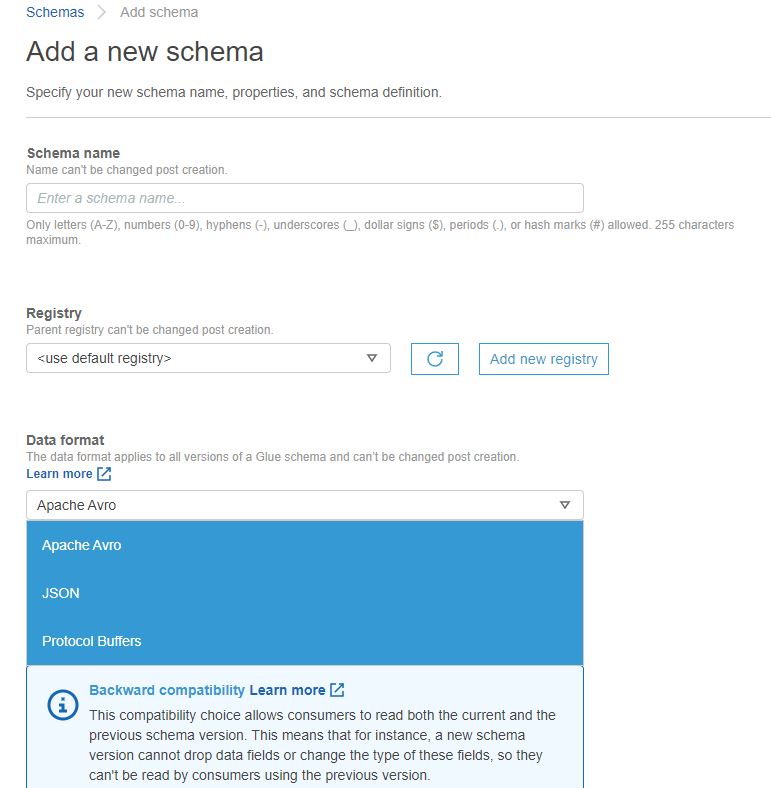Click the external link icon in Backward compatibility box
This screenshot has width=771, height=788.
[337, 690]
